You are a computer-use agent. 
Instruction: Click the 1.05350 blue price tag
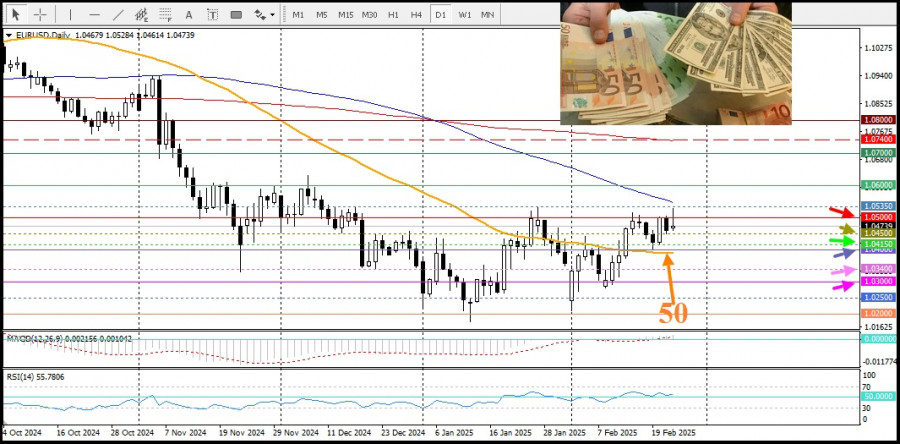click(878, 206)
